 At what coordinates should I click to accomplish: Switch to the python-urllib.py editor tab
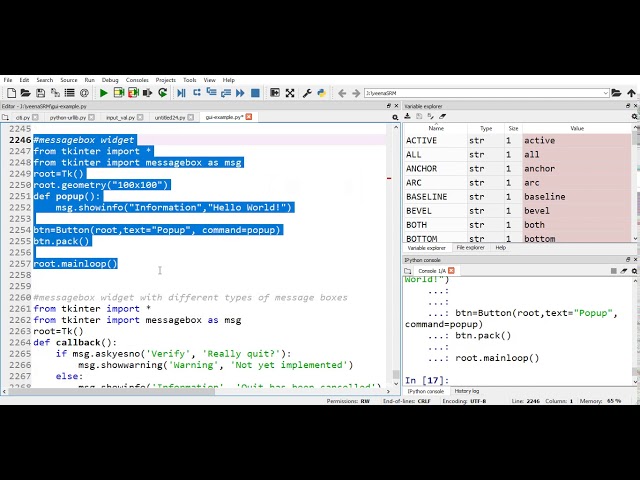coord(68,118)
